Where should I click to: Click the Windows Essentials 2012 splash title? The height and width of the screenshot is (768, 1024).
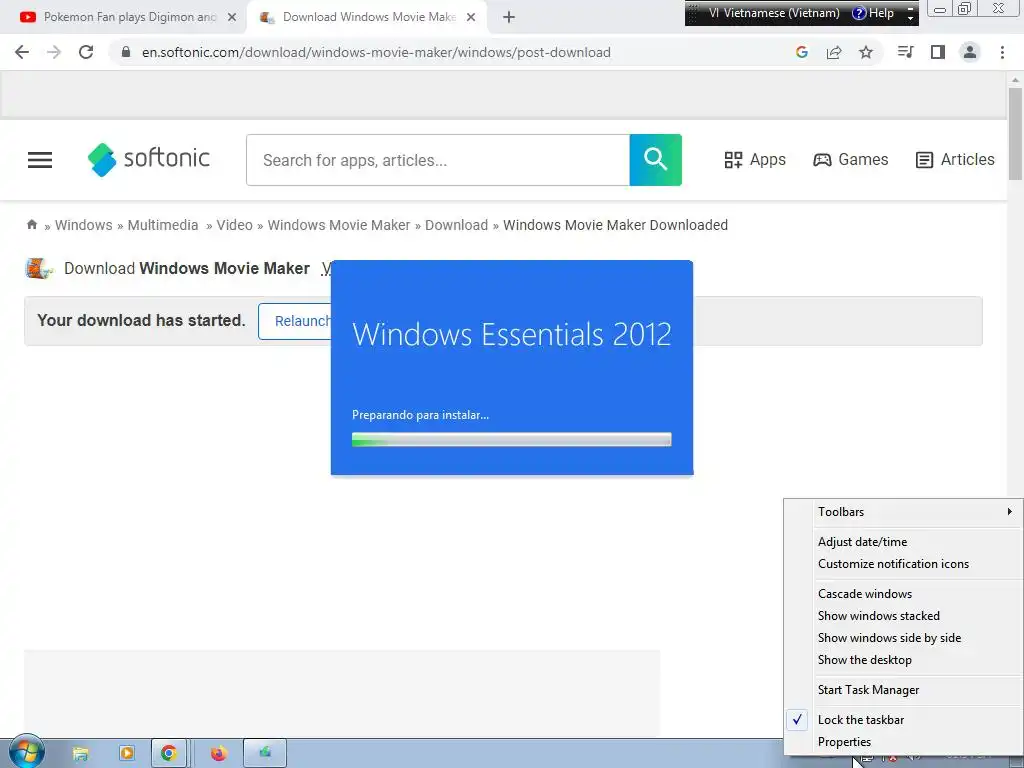[x=512, y=334]
